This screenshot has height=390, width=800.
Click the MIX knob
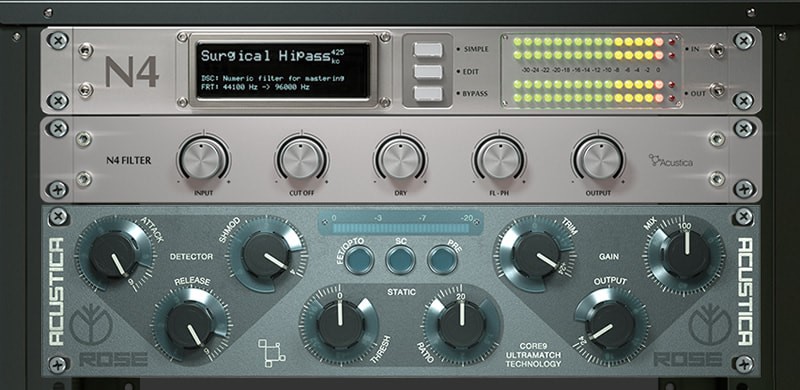687,254
